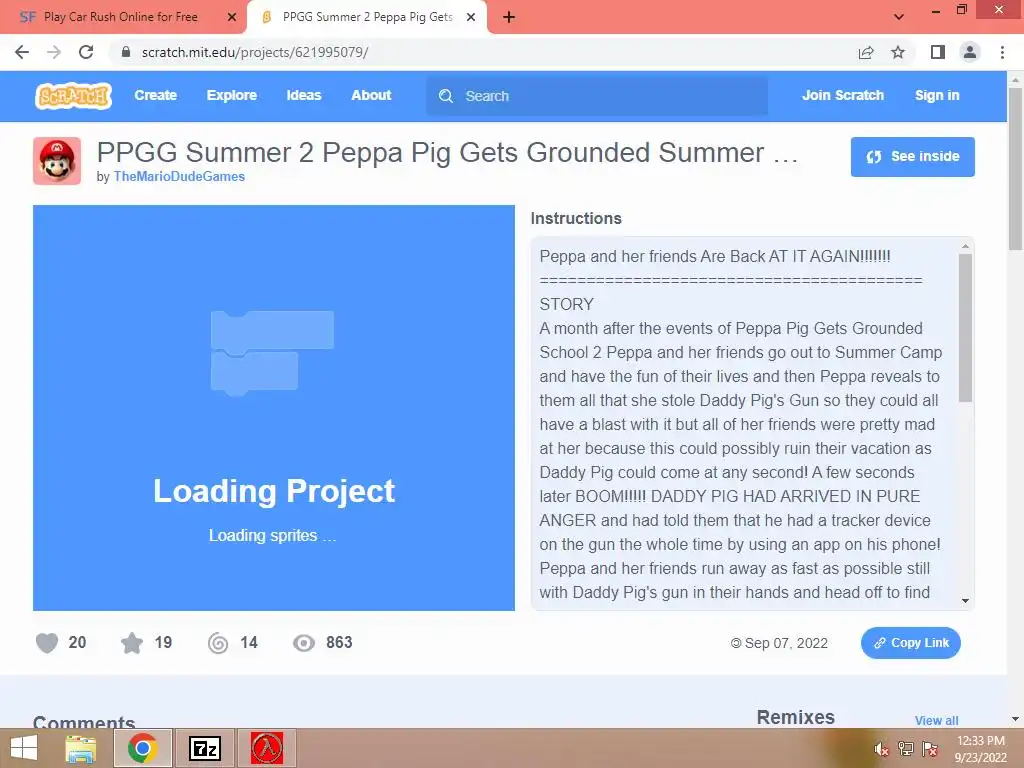Screen dimensions: 1024x768
Task: Open 7-Zip from the taskbar
Action: [x=204, y=748]
